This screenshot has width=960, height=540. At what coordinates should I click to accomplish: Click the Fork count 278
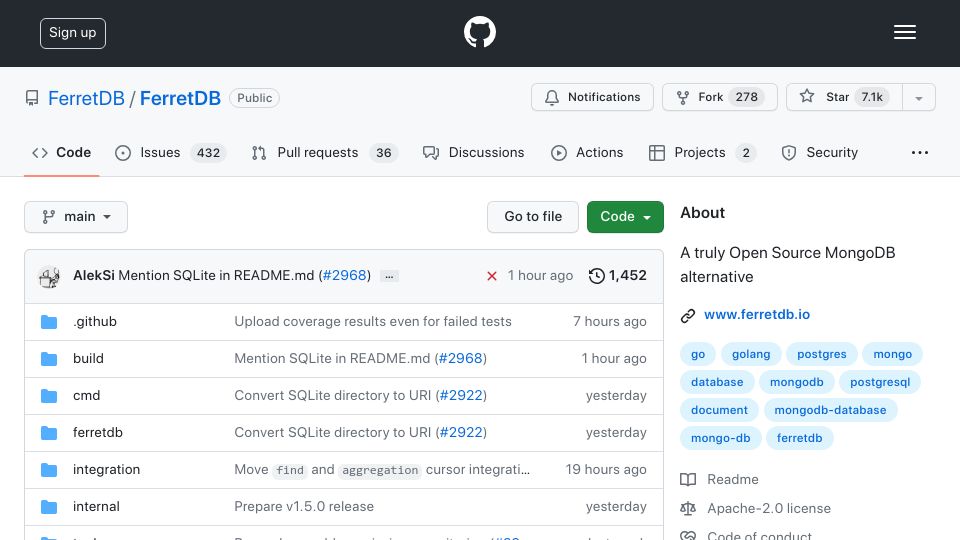point(746,97)
